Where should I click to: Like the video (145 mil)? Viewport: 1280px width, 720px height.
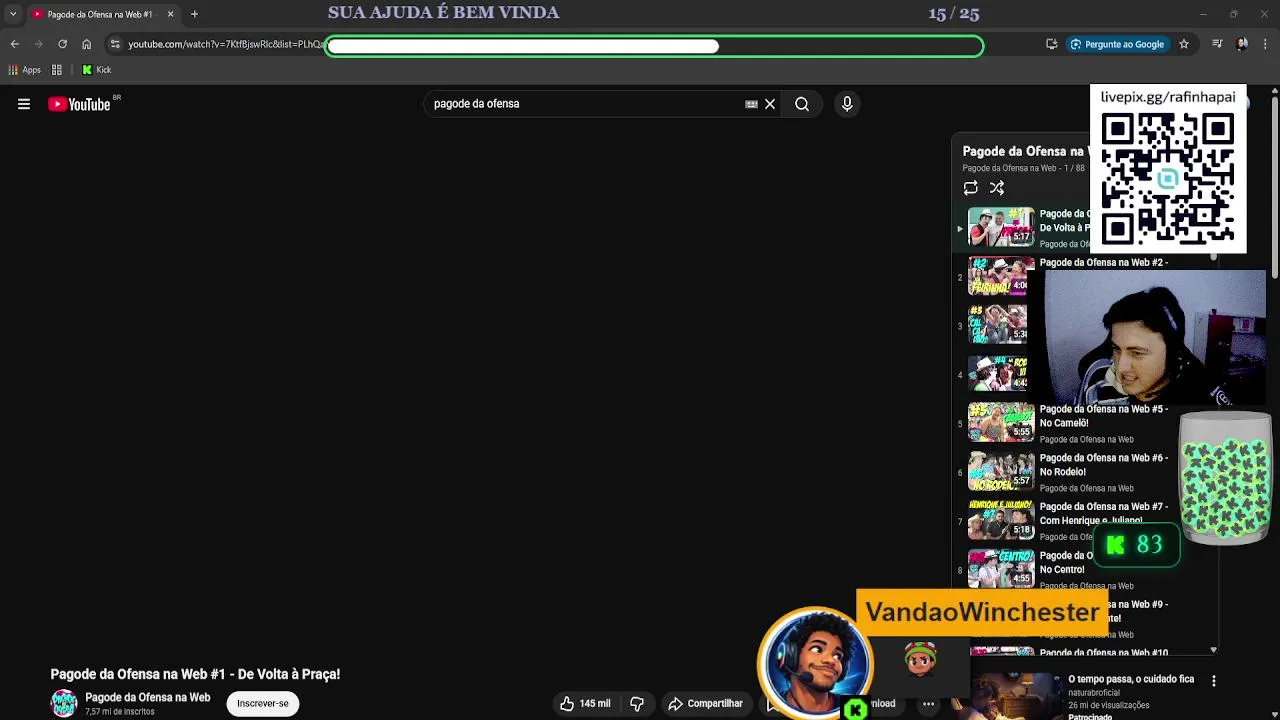tap(586, 703)
